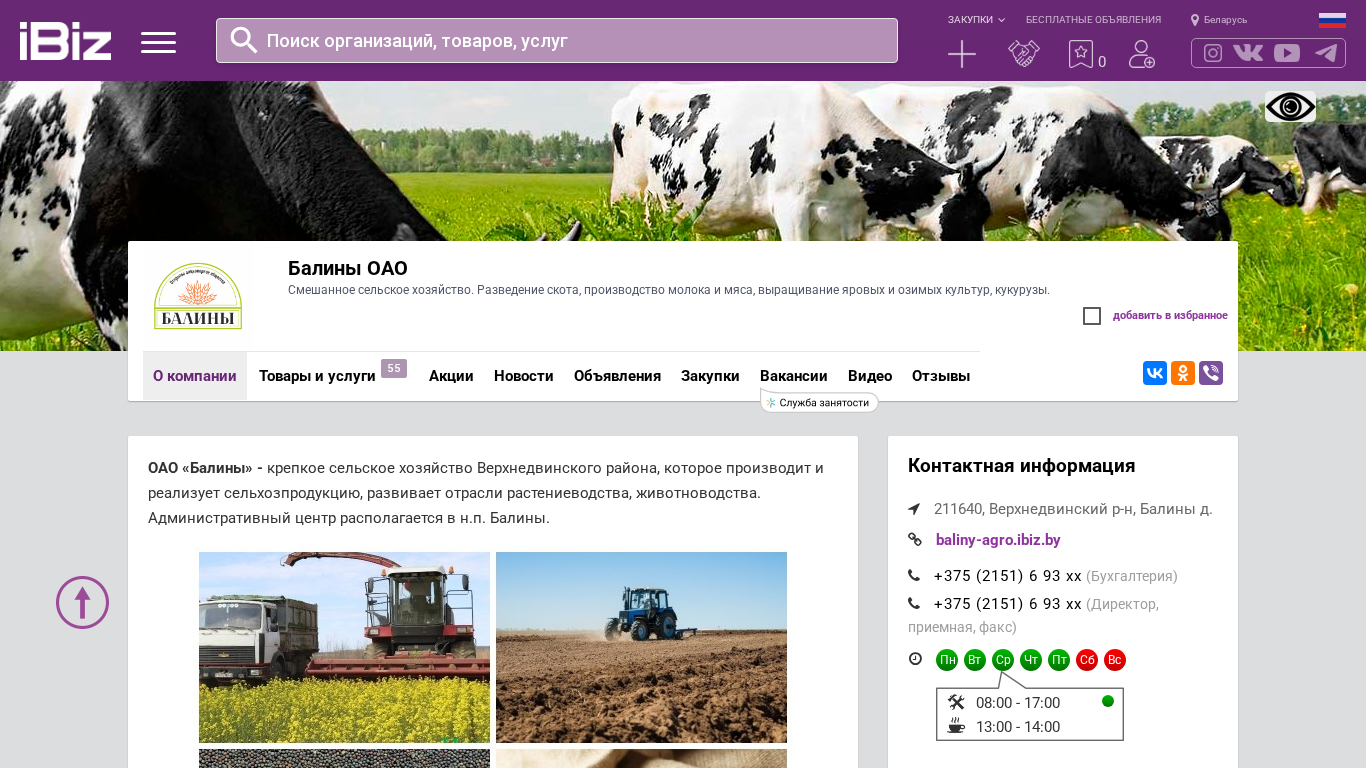Open the Instagram icon in header

point(1213,53)
